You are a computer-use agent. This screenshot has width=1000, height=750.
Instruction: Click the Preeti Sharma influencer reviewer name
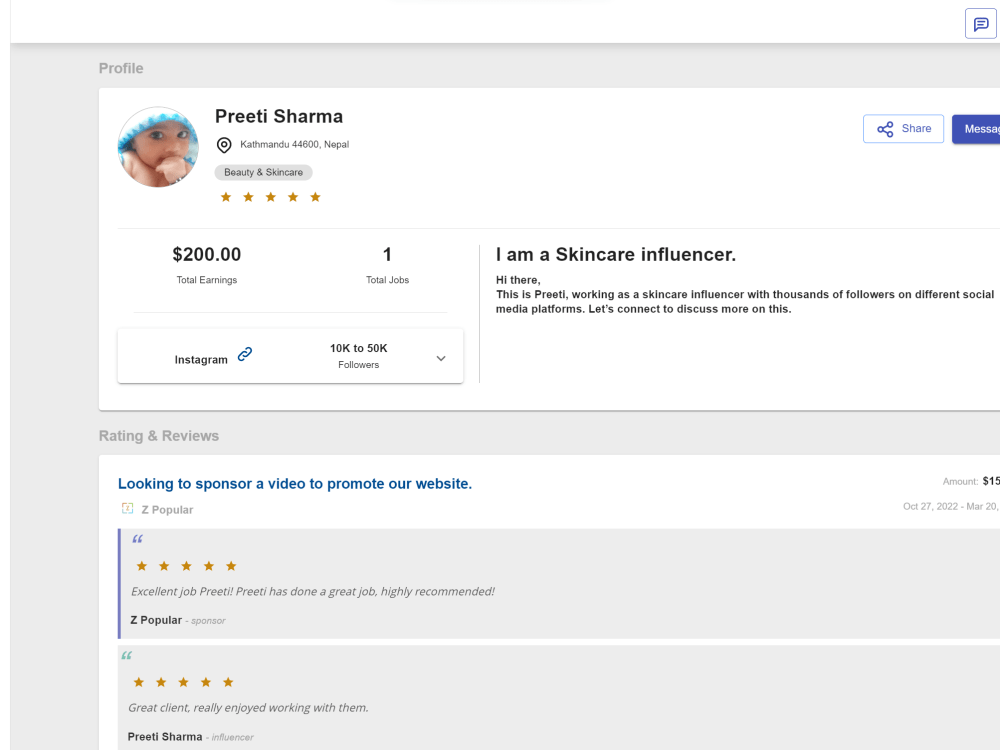coord(165,737)
